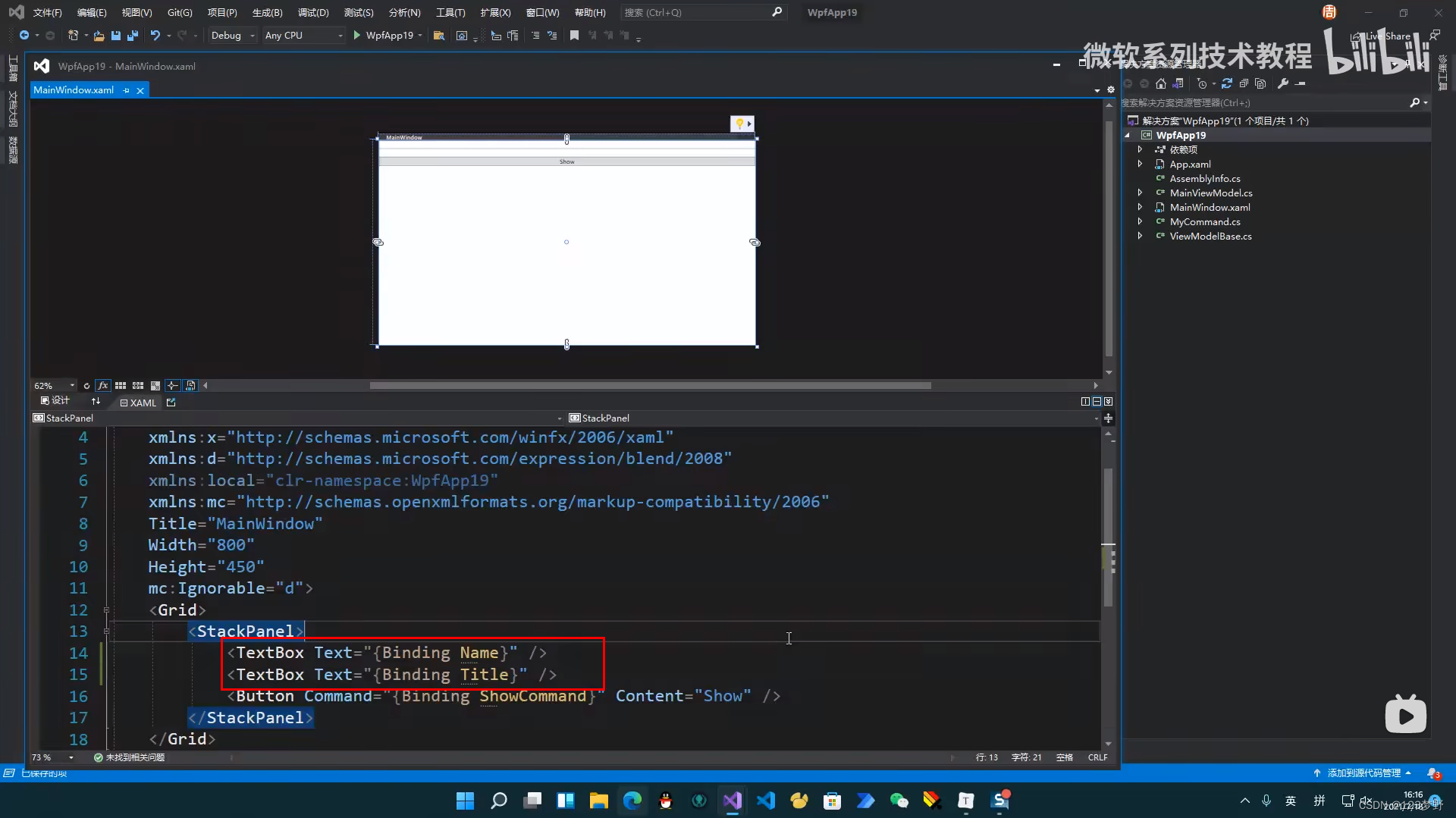
Task: Open the 调试(D) menu
Action: pos(313,13)
